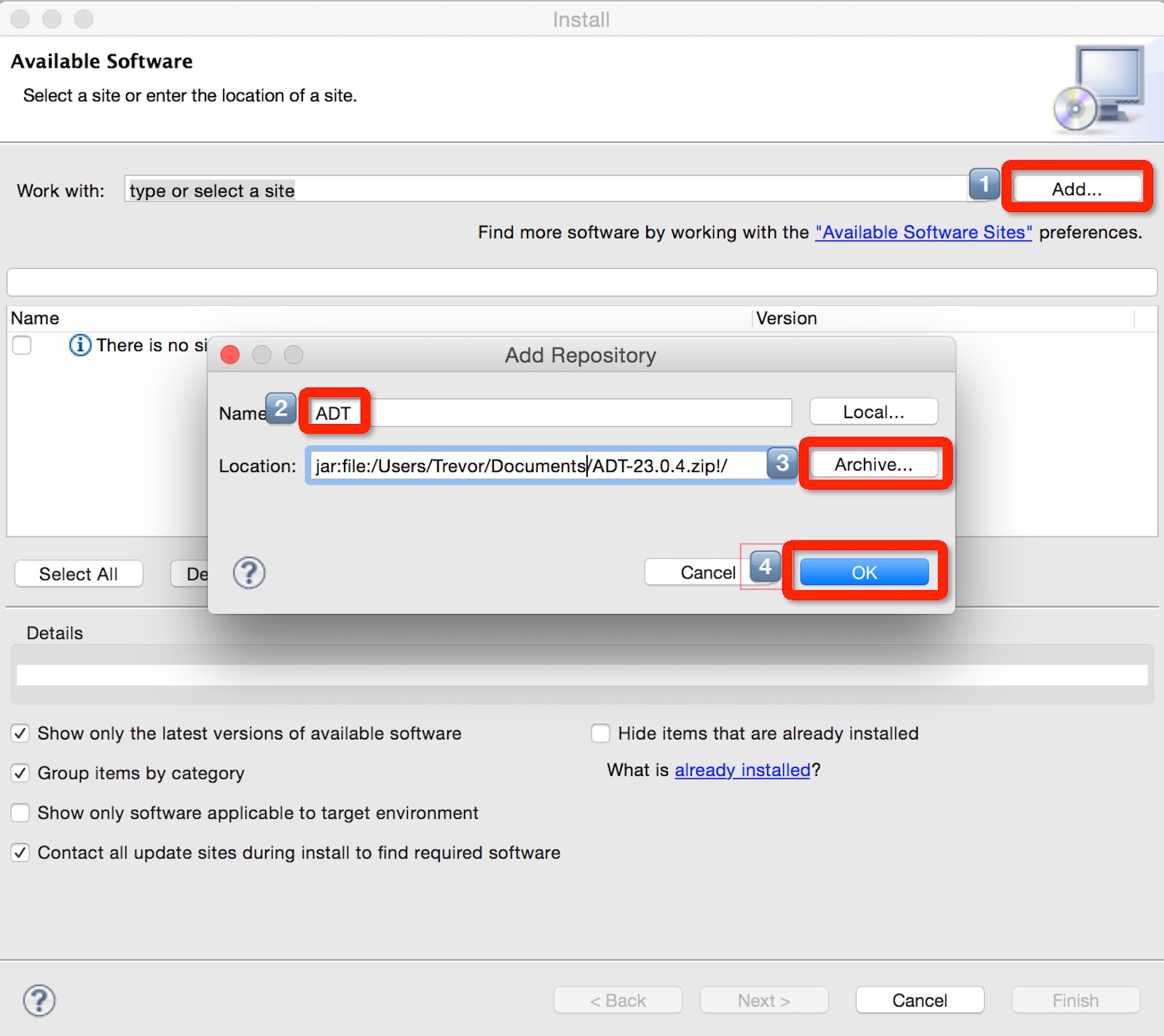Click the blue step 1 marker badge
Screen dimensions: 1164x1036
[984, 184]
